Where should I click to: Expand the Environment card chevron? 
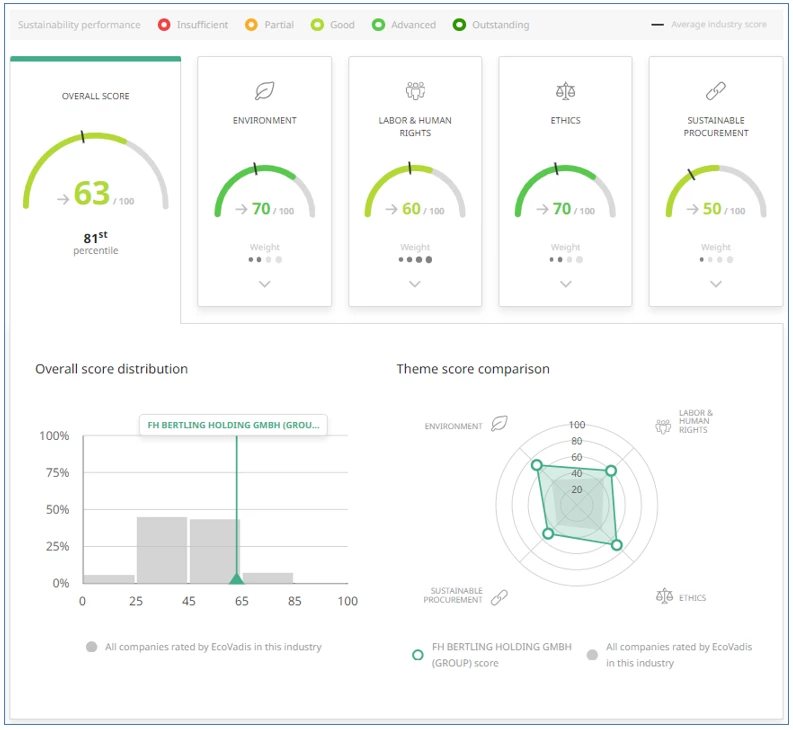[x=264, y=284]
